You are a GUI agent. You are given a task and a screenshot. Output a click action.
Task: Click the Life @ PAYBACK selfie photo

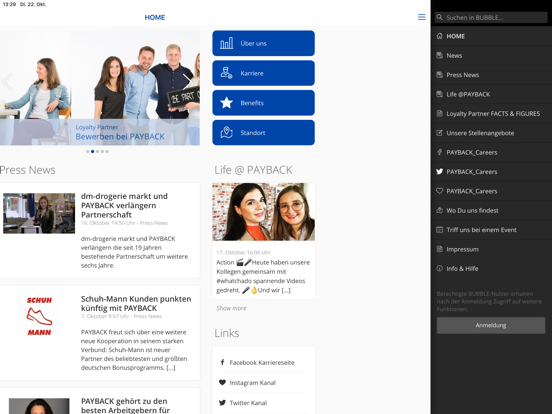(x=263, y=212)
